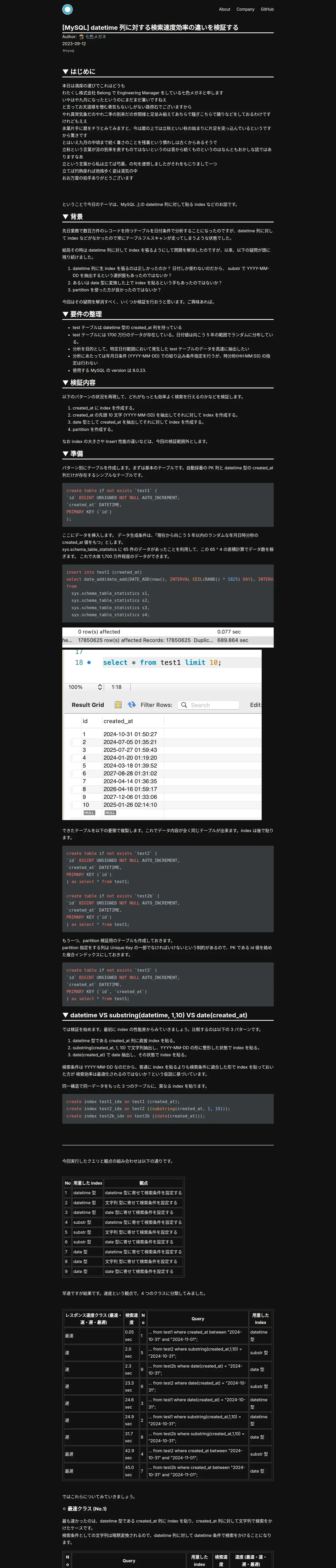Click the create table test1 code block
336x1568 pixels.
pos(168,505)
